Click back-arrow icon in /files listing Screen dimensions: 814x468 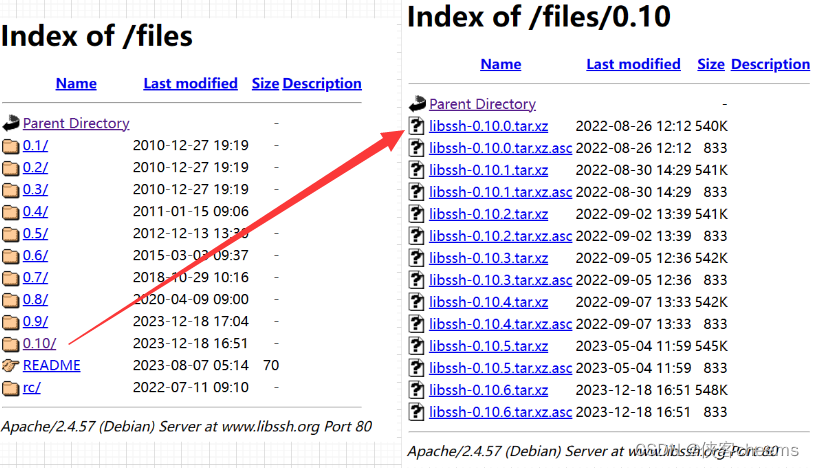pyautogui.click(x=10, y=124)
